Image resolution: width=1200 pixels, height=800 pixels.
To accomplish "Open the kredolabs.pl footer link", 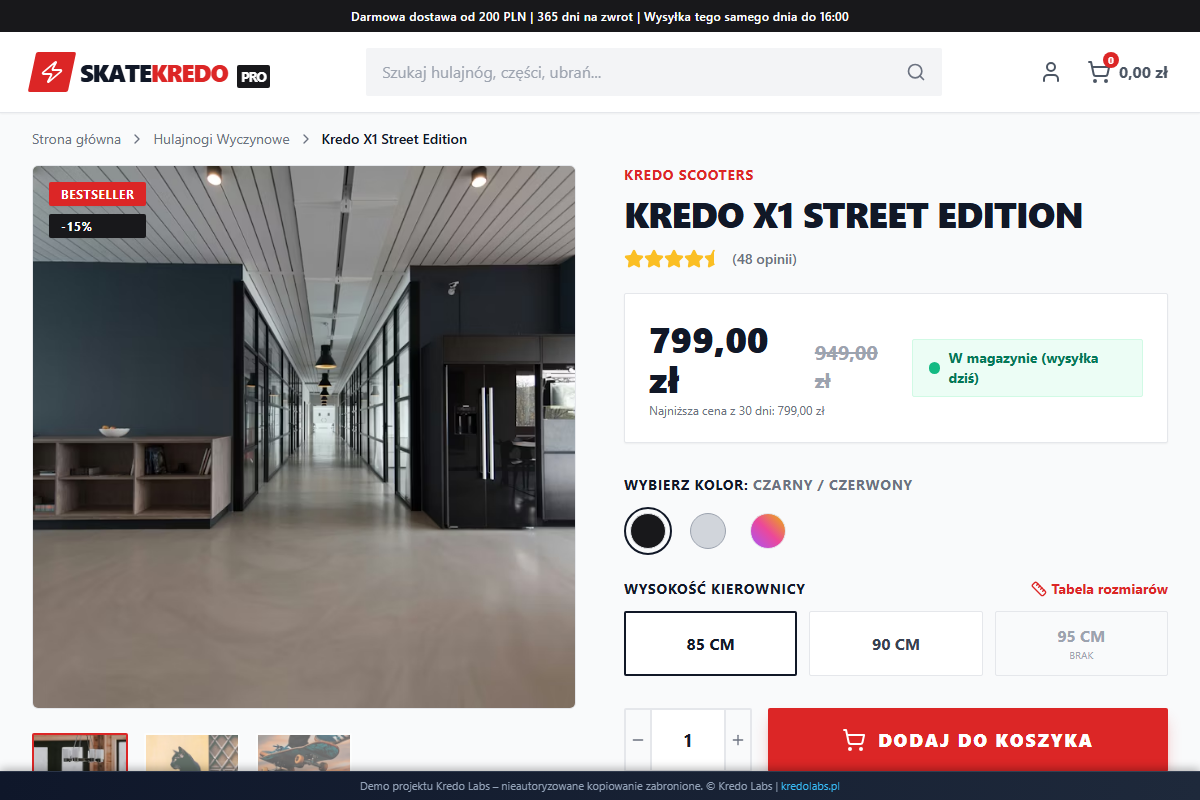I will coord(810,787).
